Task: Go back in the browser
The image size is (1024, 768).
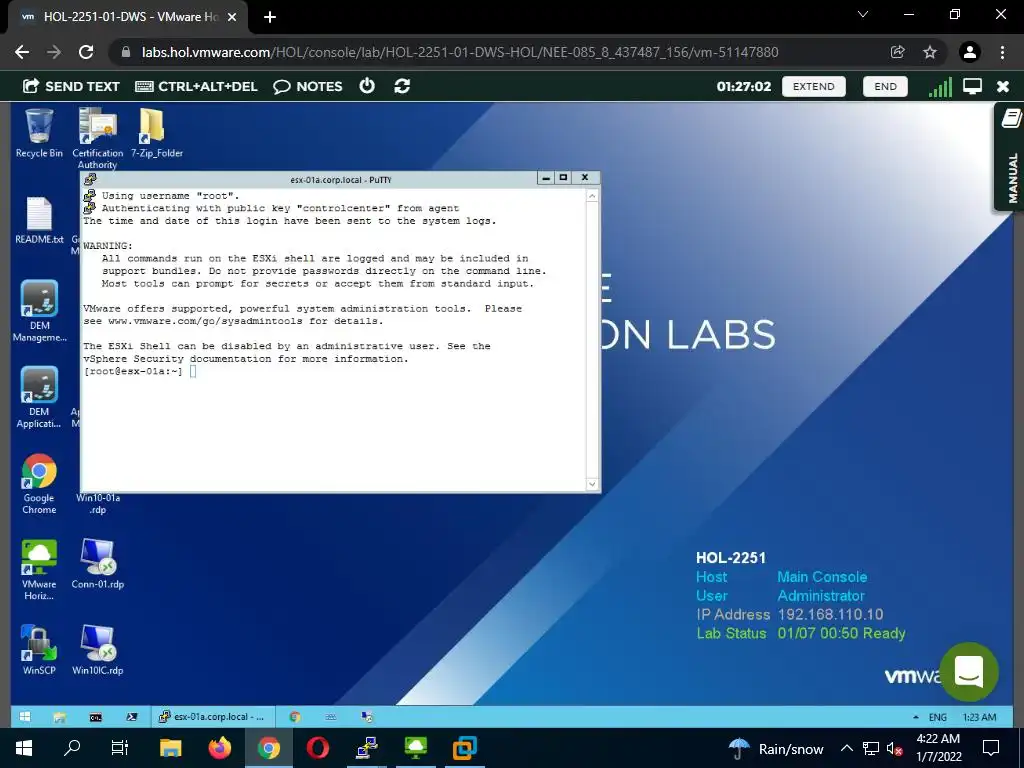Action: [x=22, y=52]
